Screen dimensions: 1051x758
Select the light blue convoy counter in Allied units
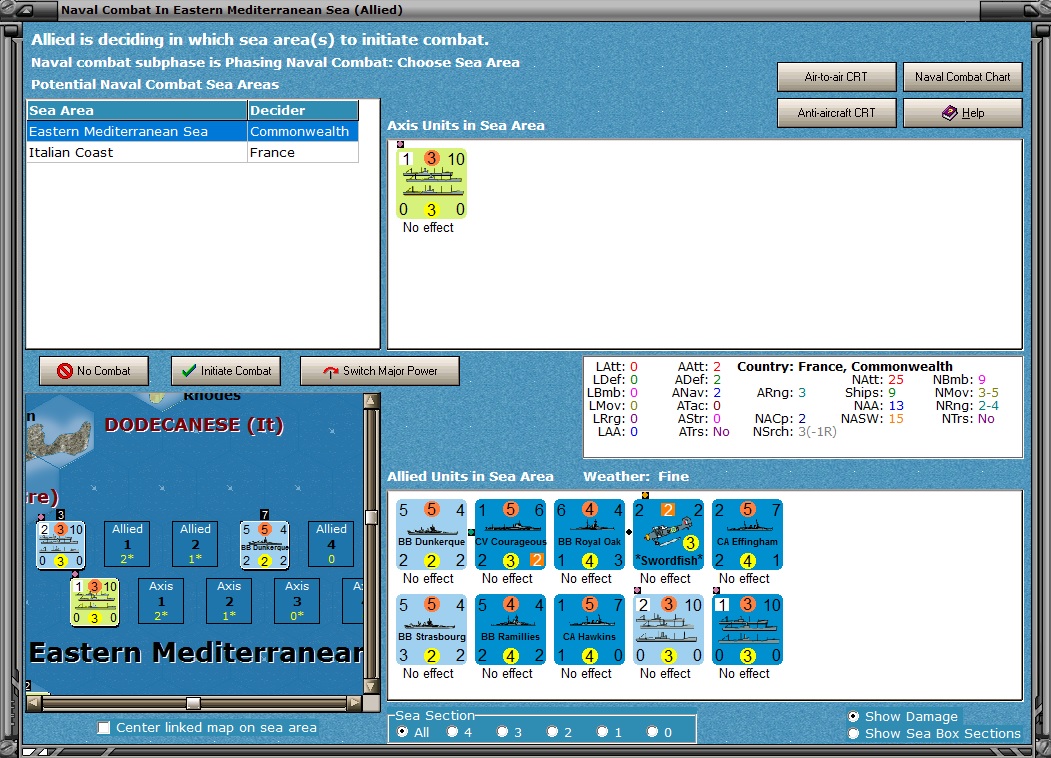click(668, 629)
